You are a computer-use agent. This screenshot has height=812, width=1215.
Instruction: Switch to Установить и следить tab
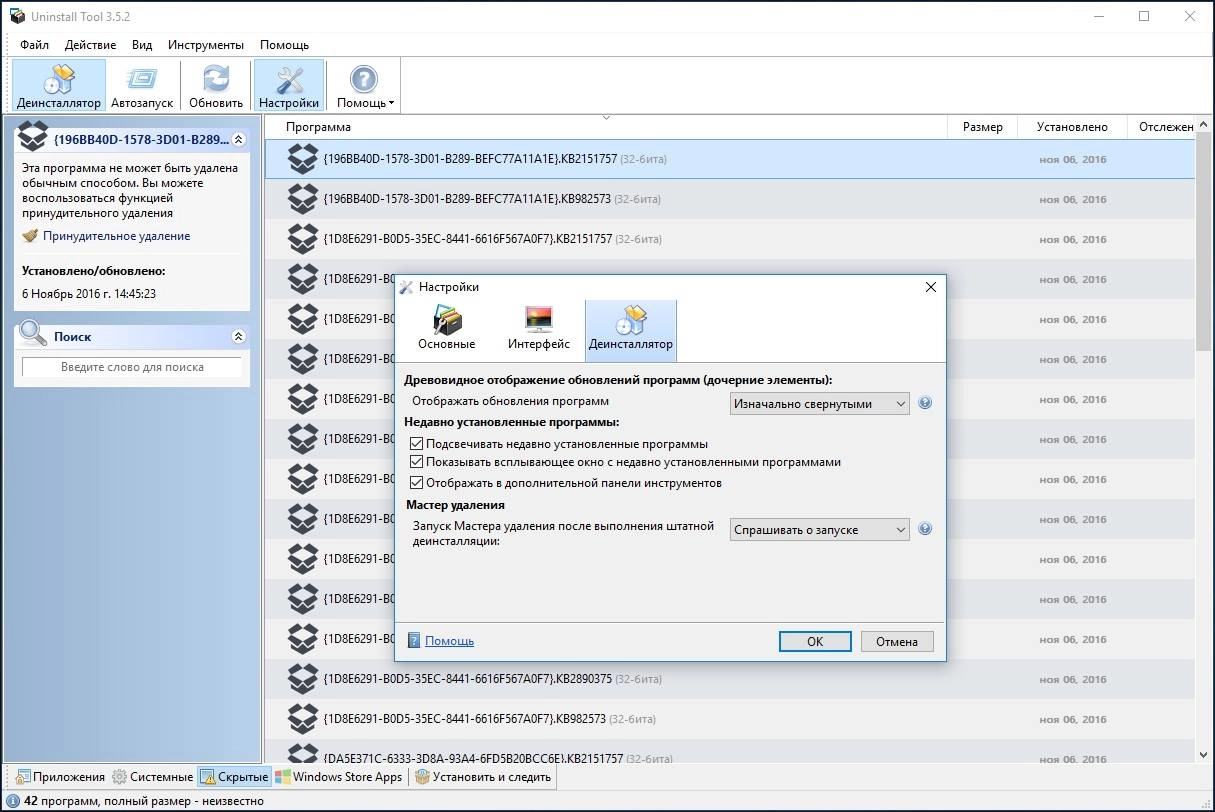pyautogui.click(x=482, y=777)
